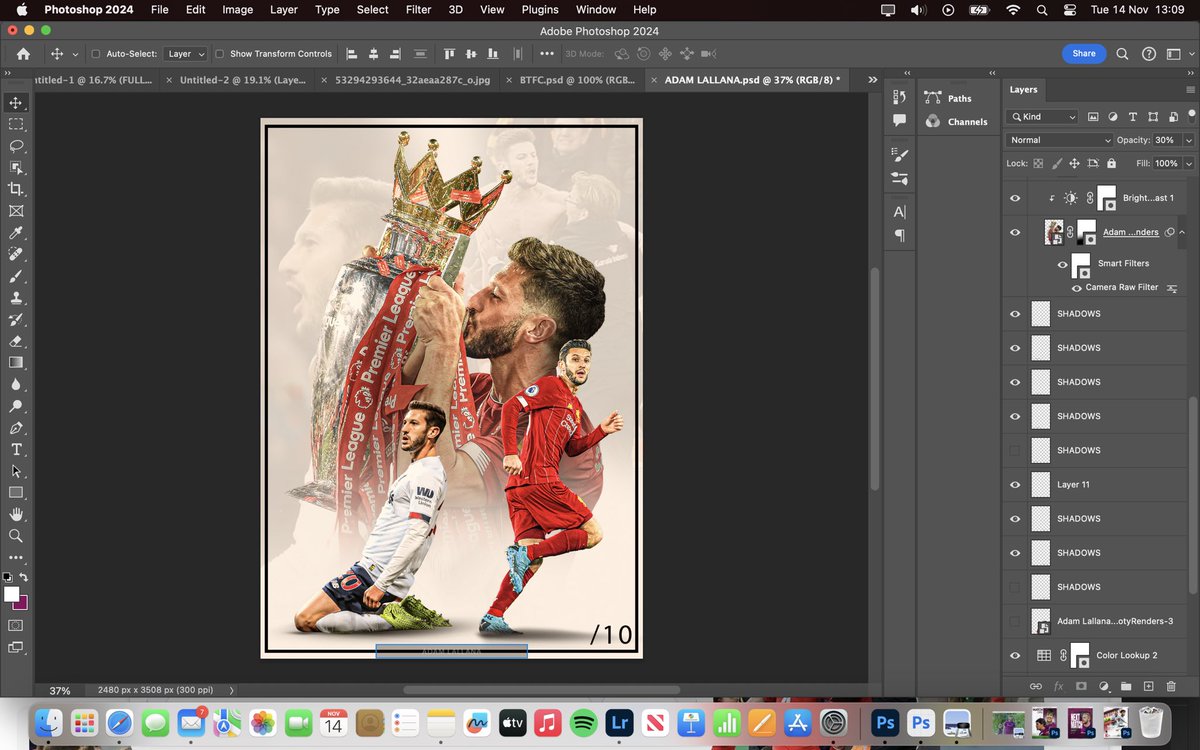Select the Path Selection tool
Screen dimensions: 1200x750
16,471
